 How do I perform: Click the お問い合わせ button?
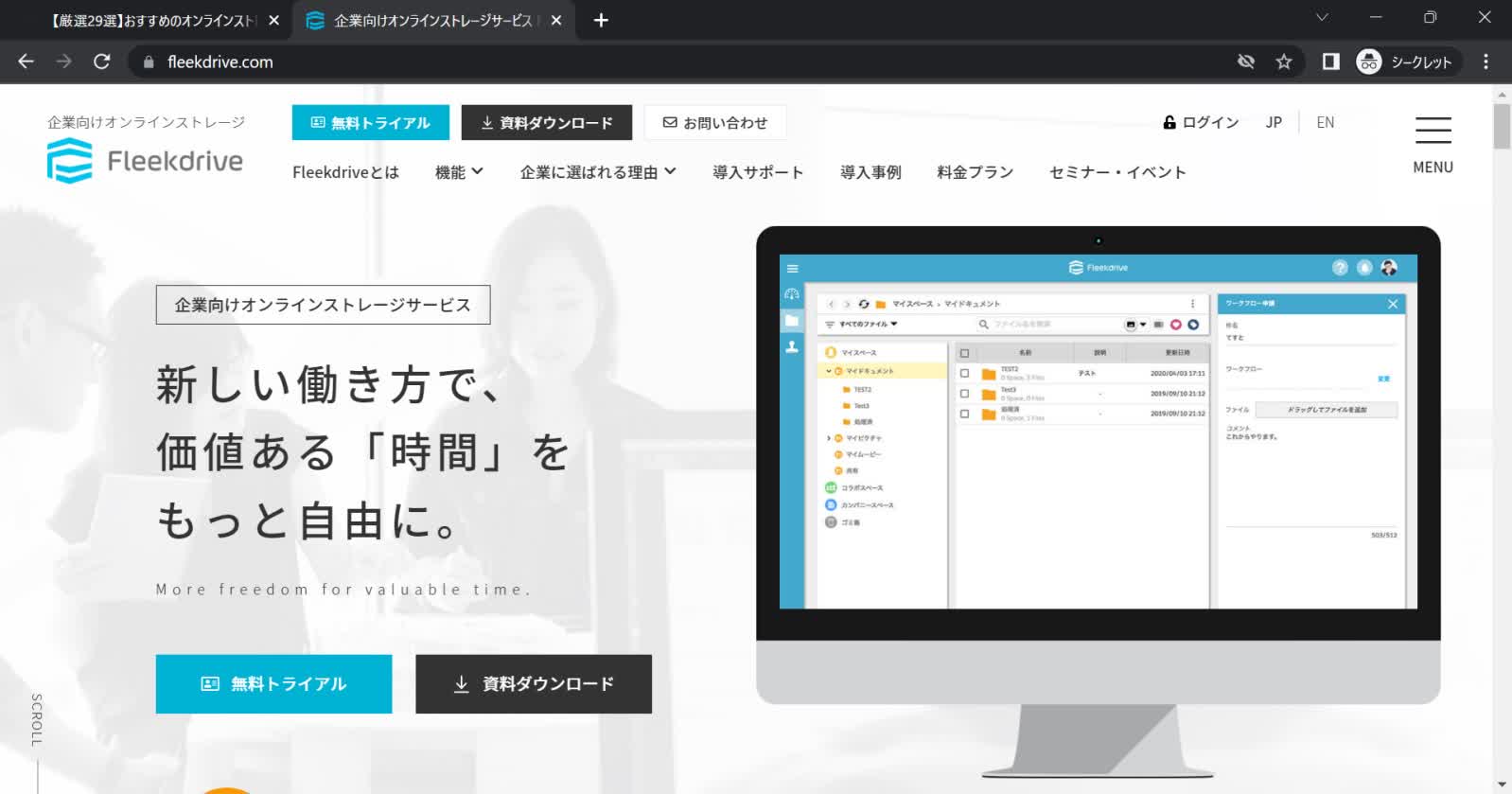click(715, 123)
